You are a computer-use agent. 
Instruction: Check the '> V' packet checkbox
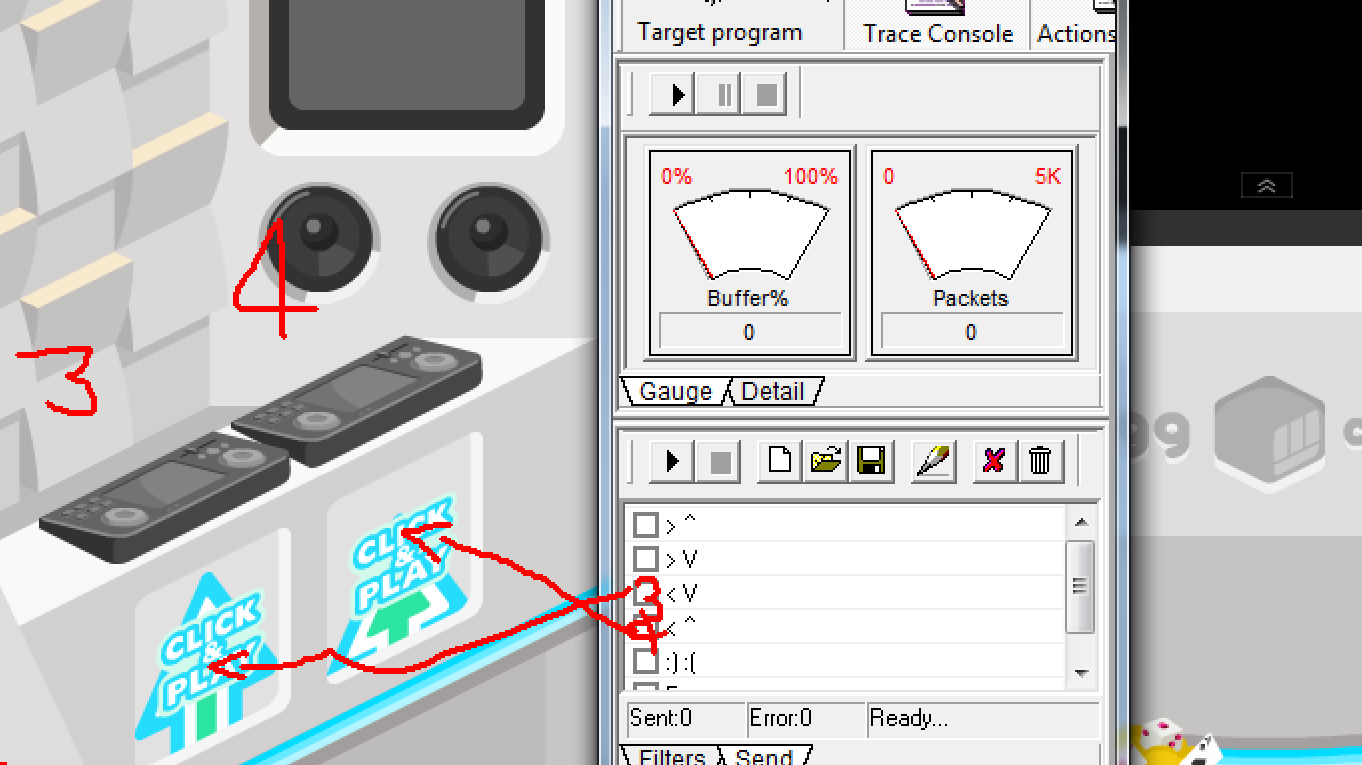point(646,558)
